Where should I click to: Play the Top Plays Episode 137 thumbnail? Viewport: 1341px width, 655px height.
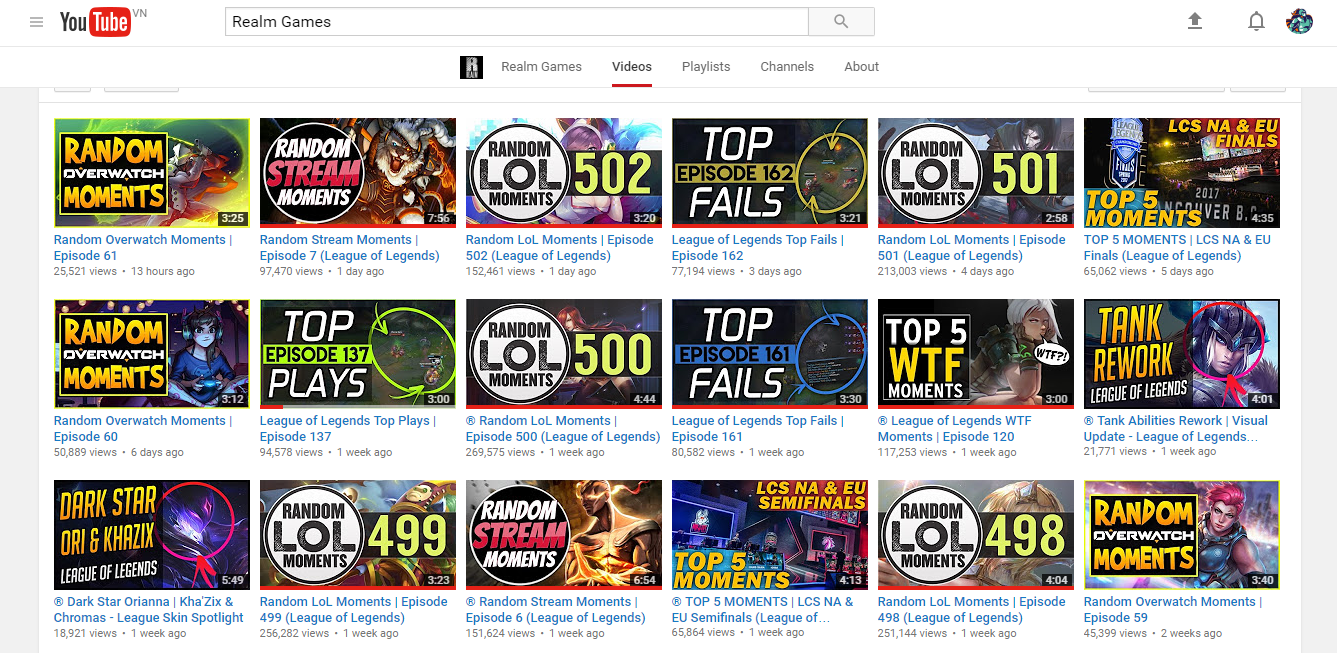tap(358, 354)
